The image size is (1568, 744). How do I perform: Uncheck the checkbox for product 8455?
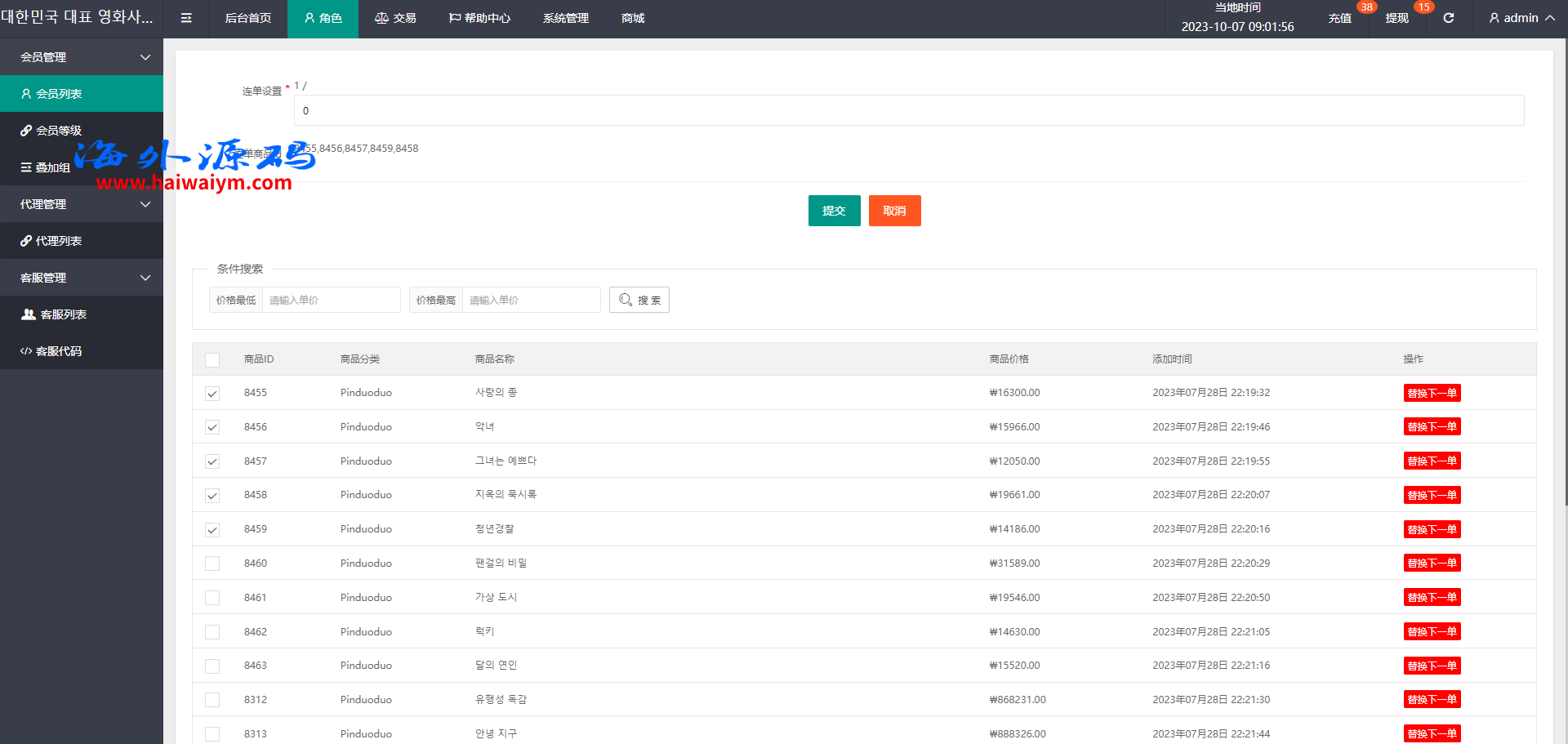click(212, 394)
